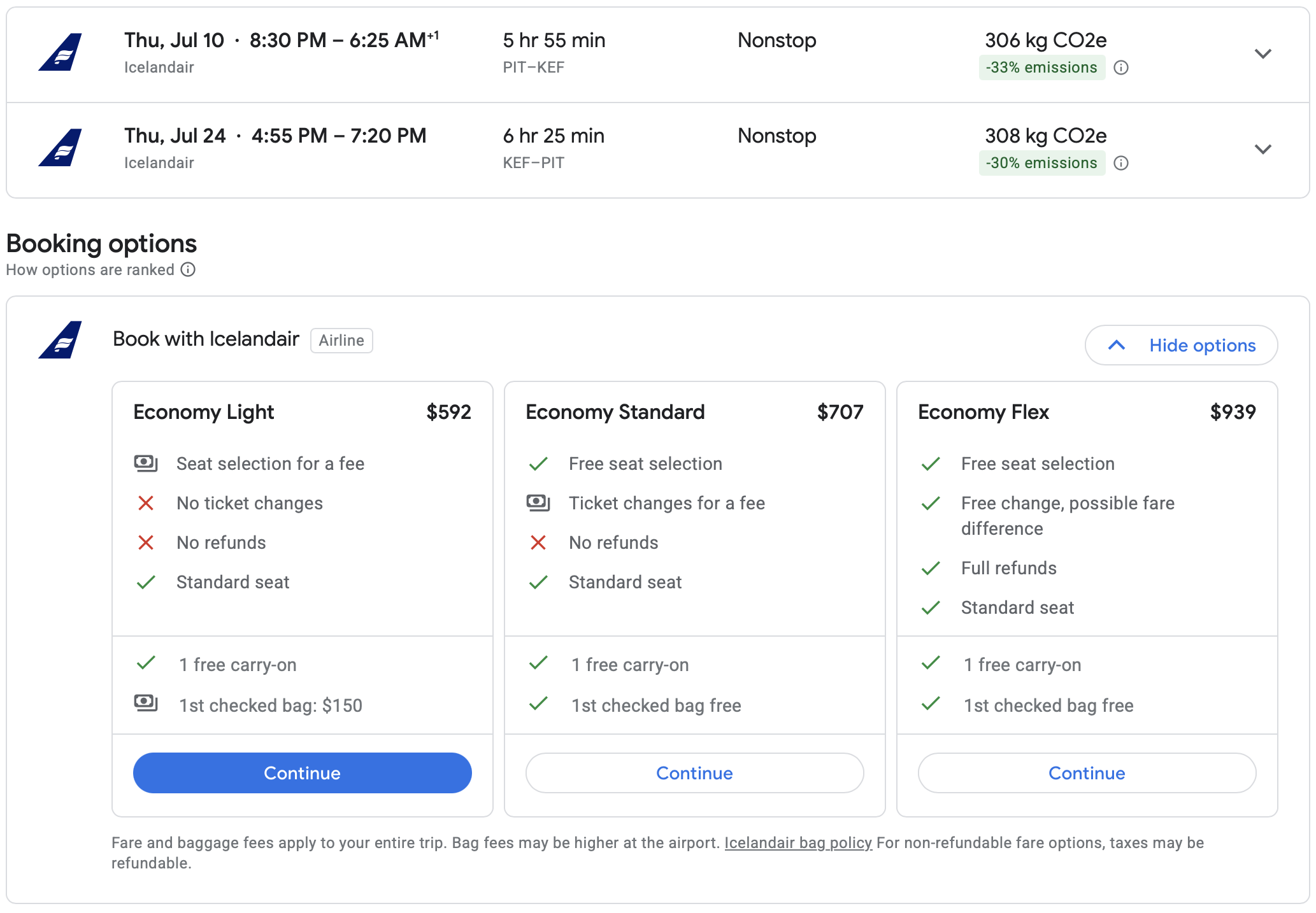Click red X next to Economy Light No refunds

point(146,542)
